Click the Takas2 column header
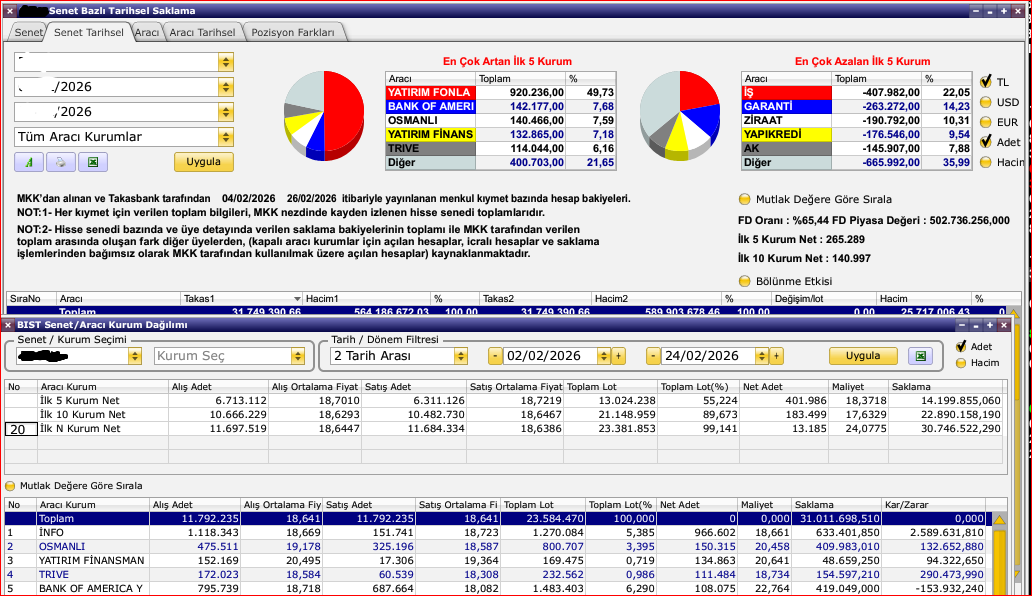This screenshot has height=596, width=1032. [535, 299]
